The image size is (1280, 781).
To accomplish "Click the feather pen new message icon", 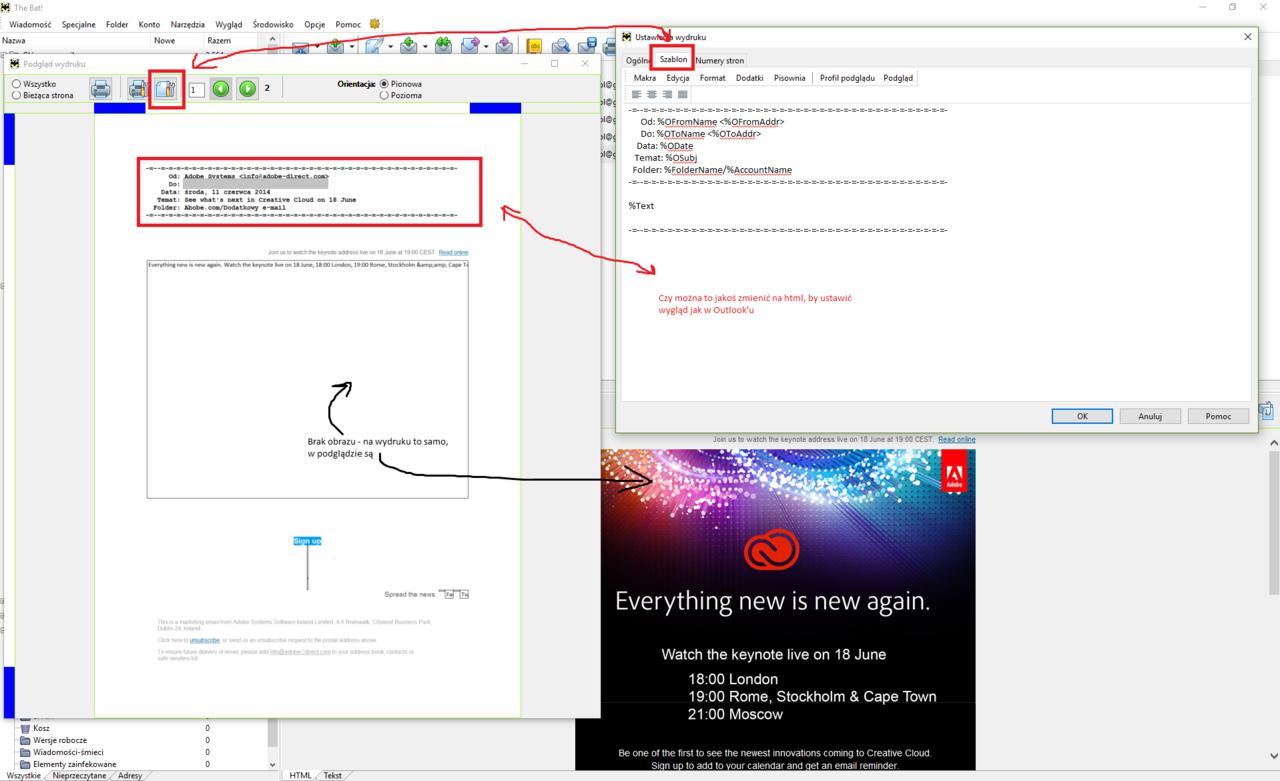I will pos(374,46).
